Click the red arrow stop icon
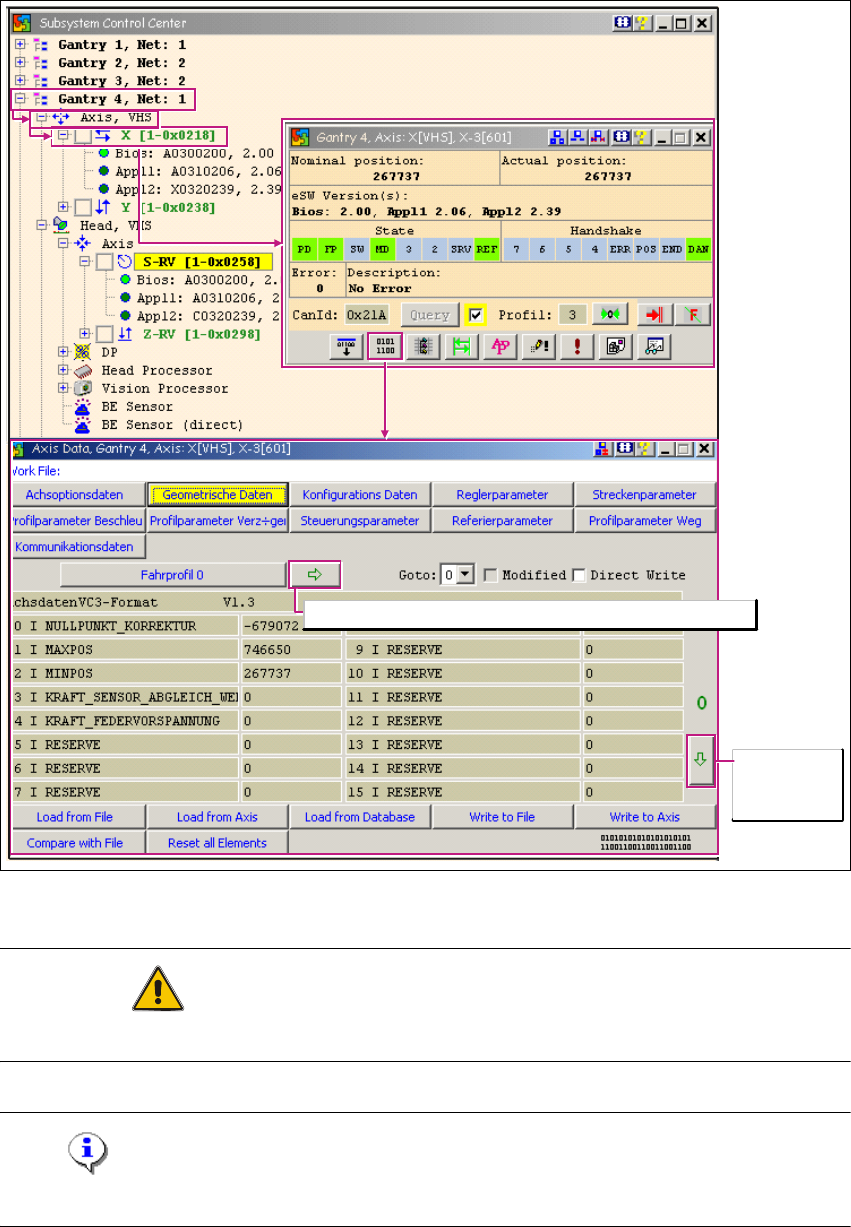 (x=652, y=315)
